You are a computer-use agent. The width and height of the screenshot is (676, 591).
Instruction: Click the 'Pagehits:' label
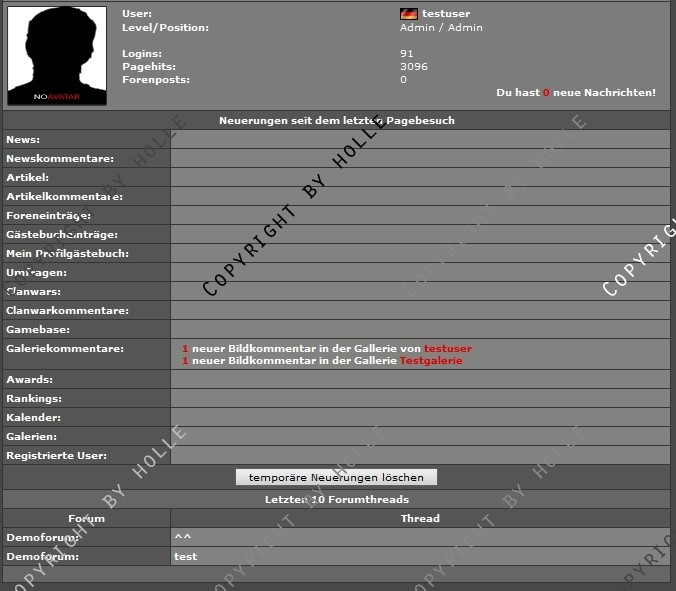pyautogui.click(x=149, y=66)
